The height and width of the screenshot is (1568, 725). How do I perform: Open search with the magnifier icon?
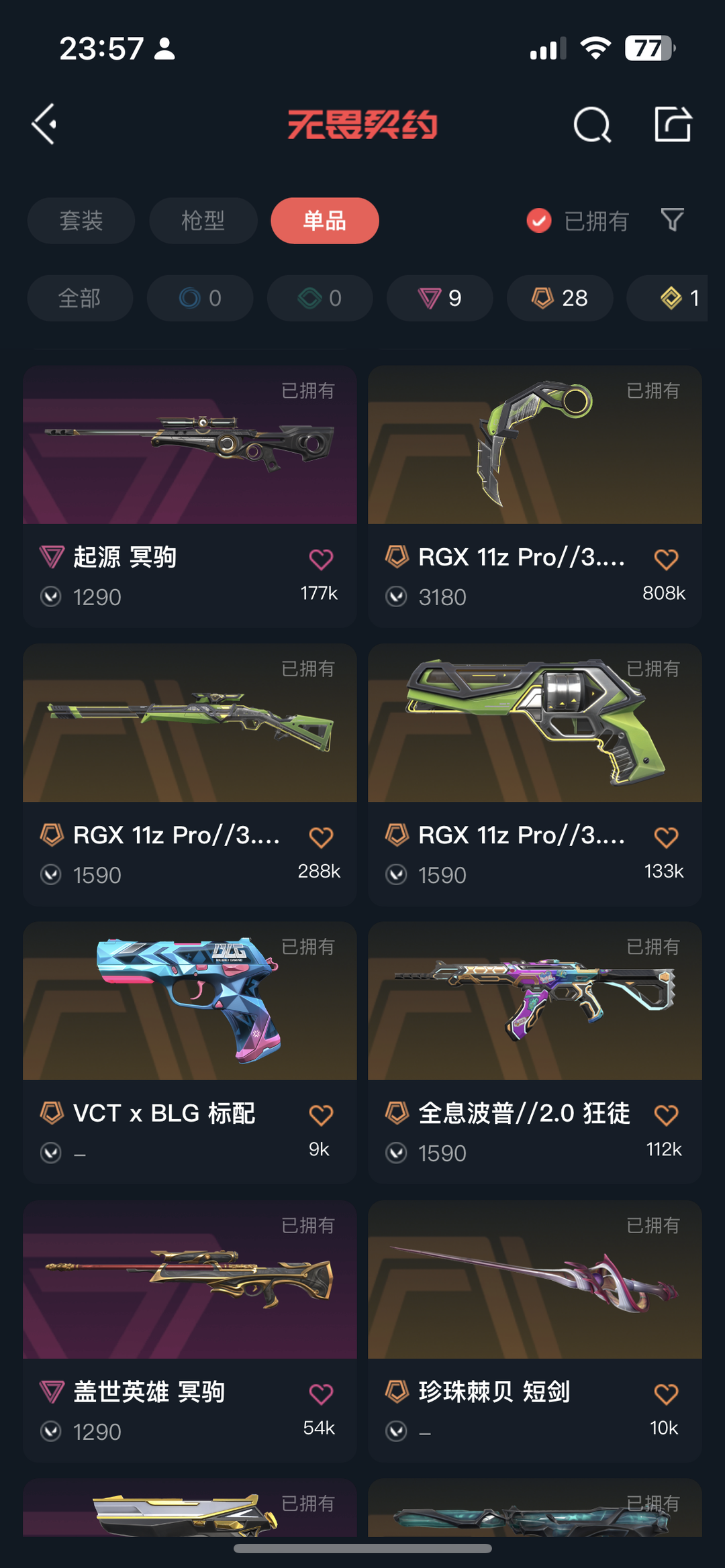coord(592,124)
